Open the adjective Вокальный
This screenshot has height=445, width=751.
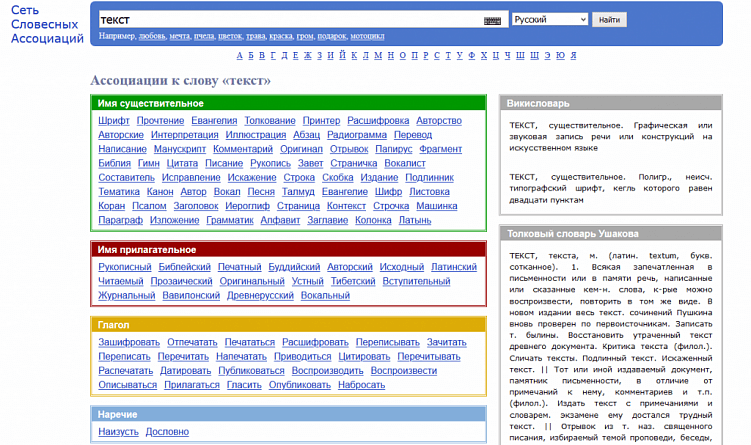pyautogui.click(x=325, y=296)
